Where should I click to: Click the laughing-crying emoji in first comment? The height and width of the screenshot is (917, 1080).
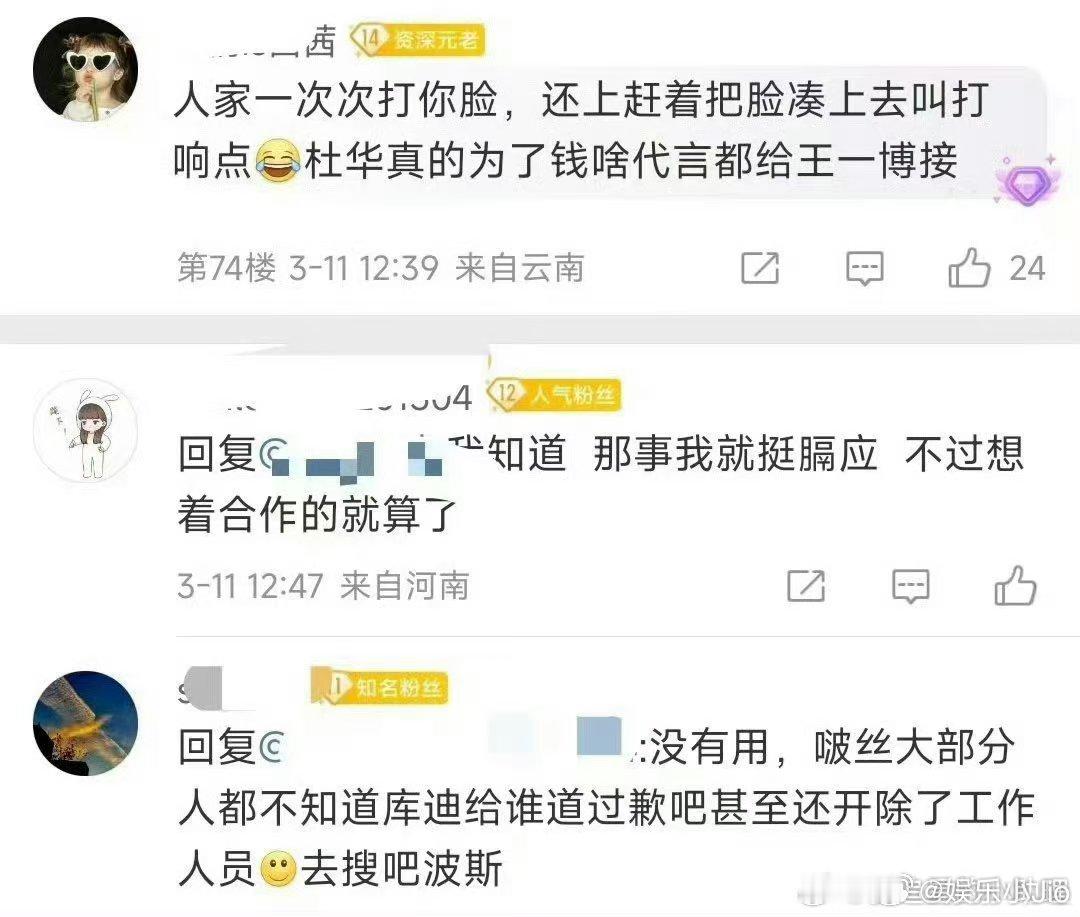pos(278,162)
